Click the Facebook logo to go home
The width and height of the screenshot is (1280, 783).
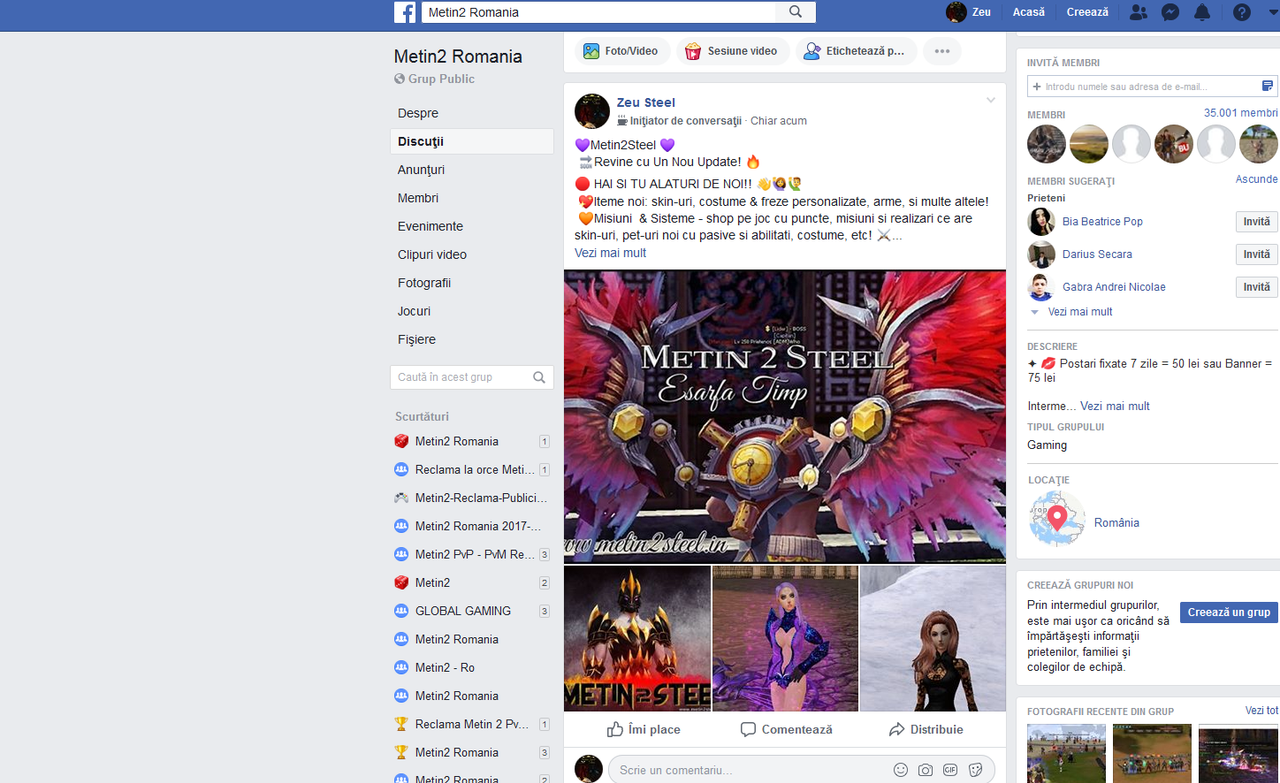coord(406,12)
